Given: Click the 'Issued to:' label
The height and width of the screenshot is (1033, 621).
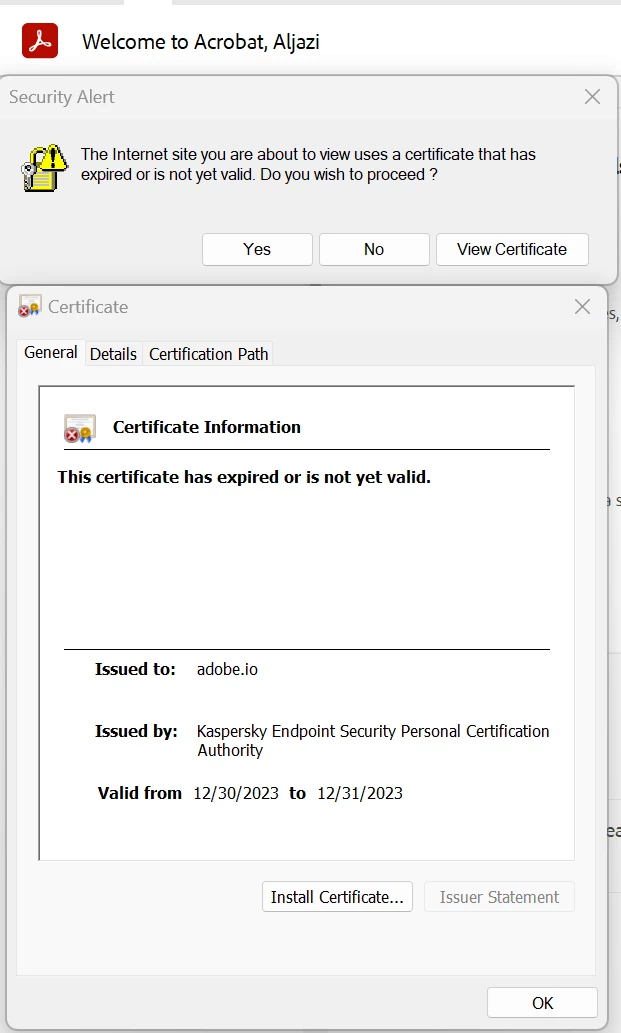Looking at the screenshot, I should point(135,669).
